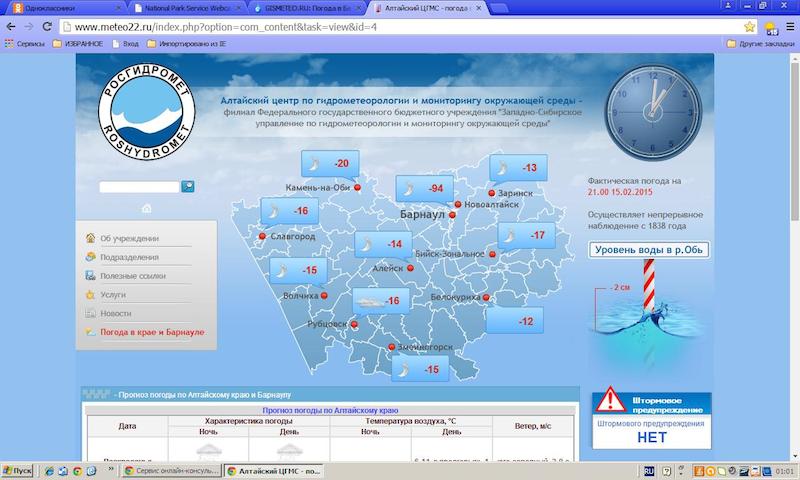Click the white home icon
This screenshot has height=480, width=800.
pyautogui.click(x=147, y=208)
